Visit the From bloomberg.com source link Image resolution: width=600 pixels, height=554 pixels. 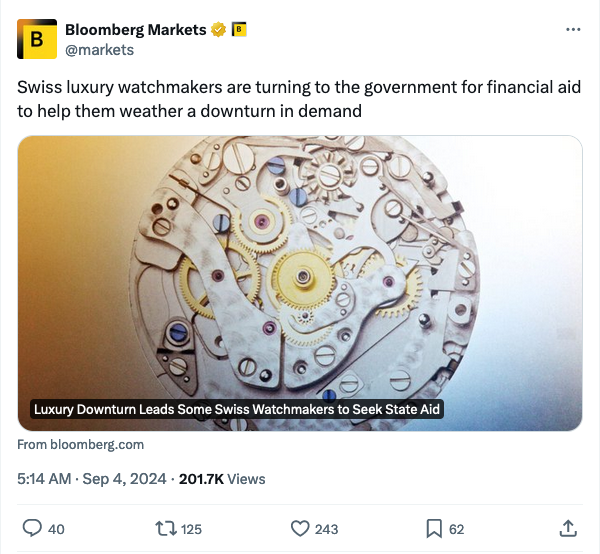(x=81, y=444)
